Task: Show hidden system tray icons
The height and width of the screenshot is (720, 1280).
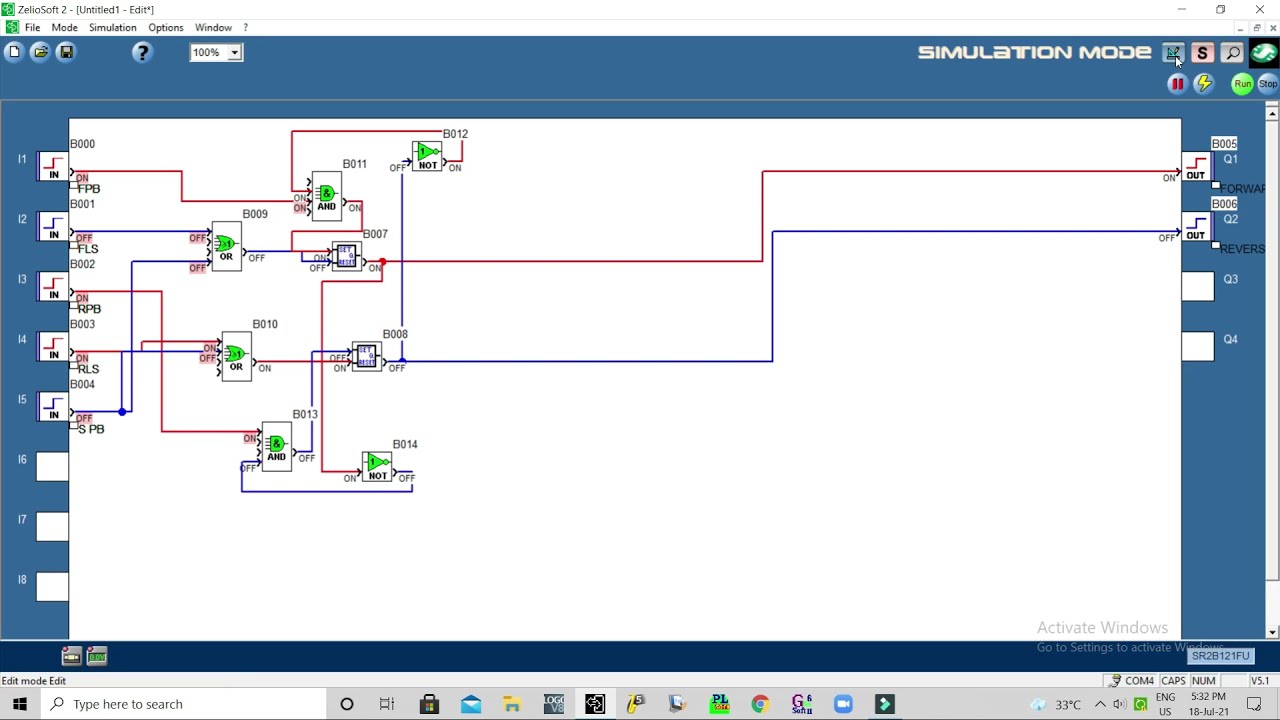Action: click(1100, 704)
